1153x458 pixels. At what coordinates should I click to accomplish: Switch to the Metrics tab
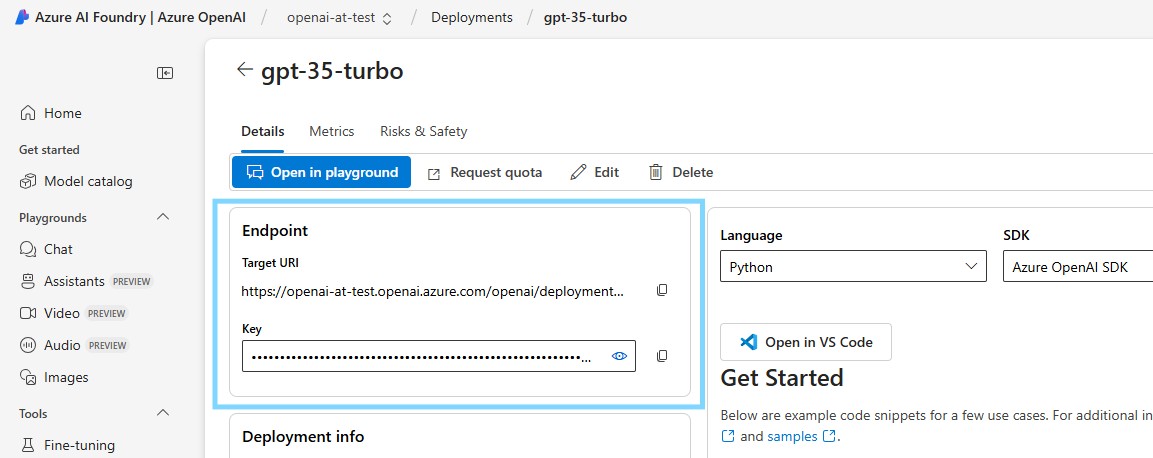tap(331, 131)
